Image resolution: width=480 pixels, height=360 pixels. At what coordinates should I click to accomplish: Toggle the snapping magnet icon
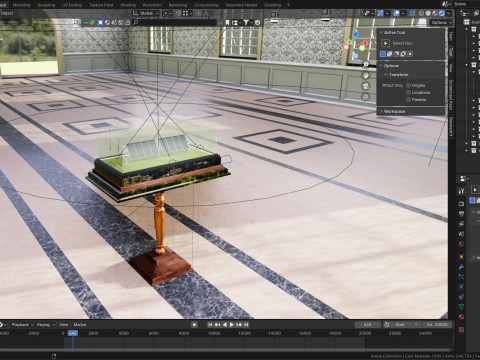pyautogui.click(x=178, y=13)
